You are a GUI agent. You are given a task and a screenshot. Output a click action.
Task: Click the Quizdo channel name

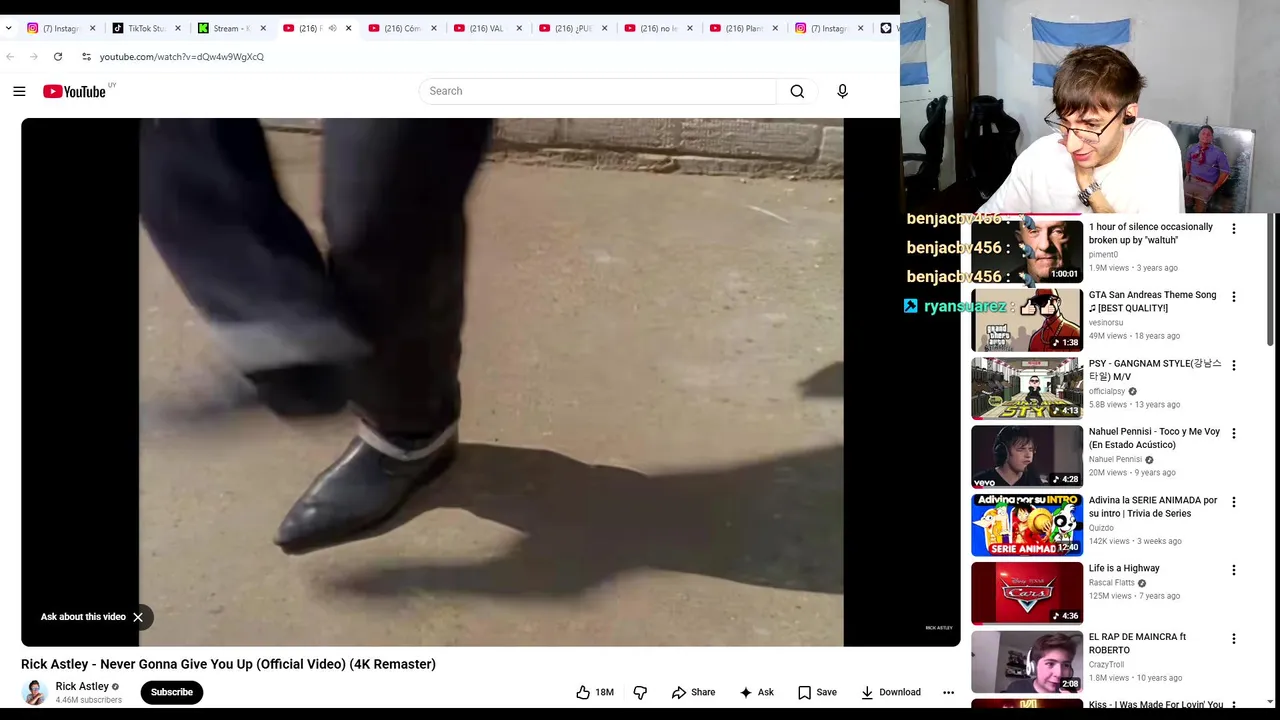point(1101,528)
